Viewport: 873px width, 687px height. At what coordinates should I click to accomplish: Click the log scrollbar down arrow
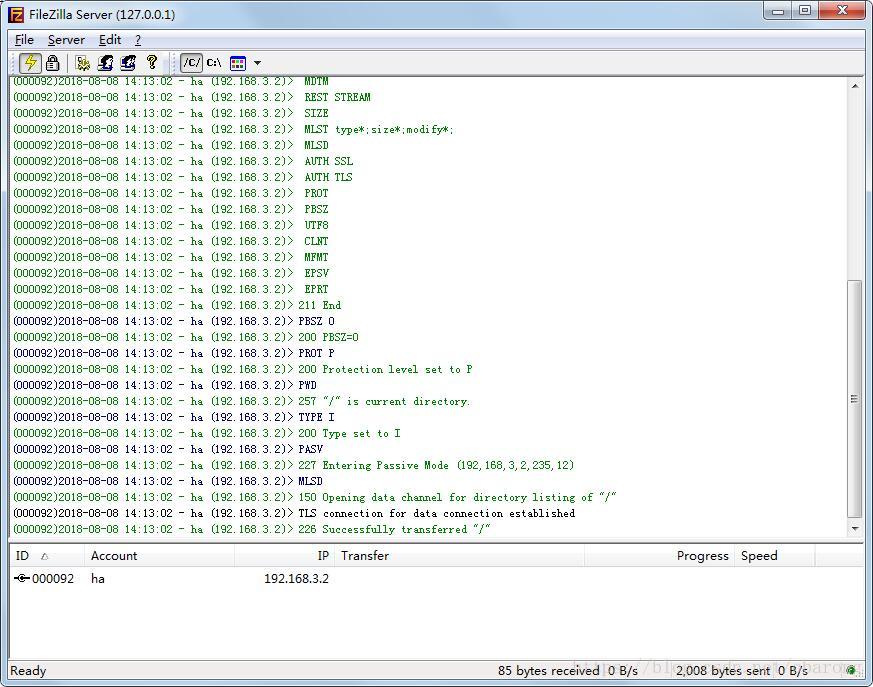click(x=855, y=528)
